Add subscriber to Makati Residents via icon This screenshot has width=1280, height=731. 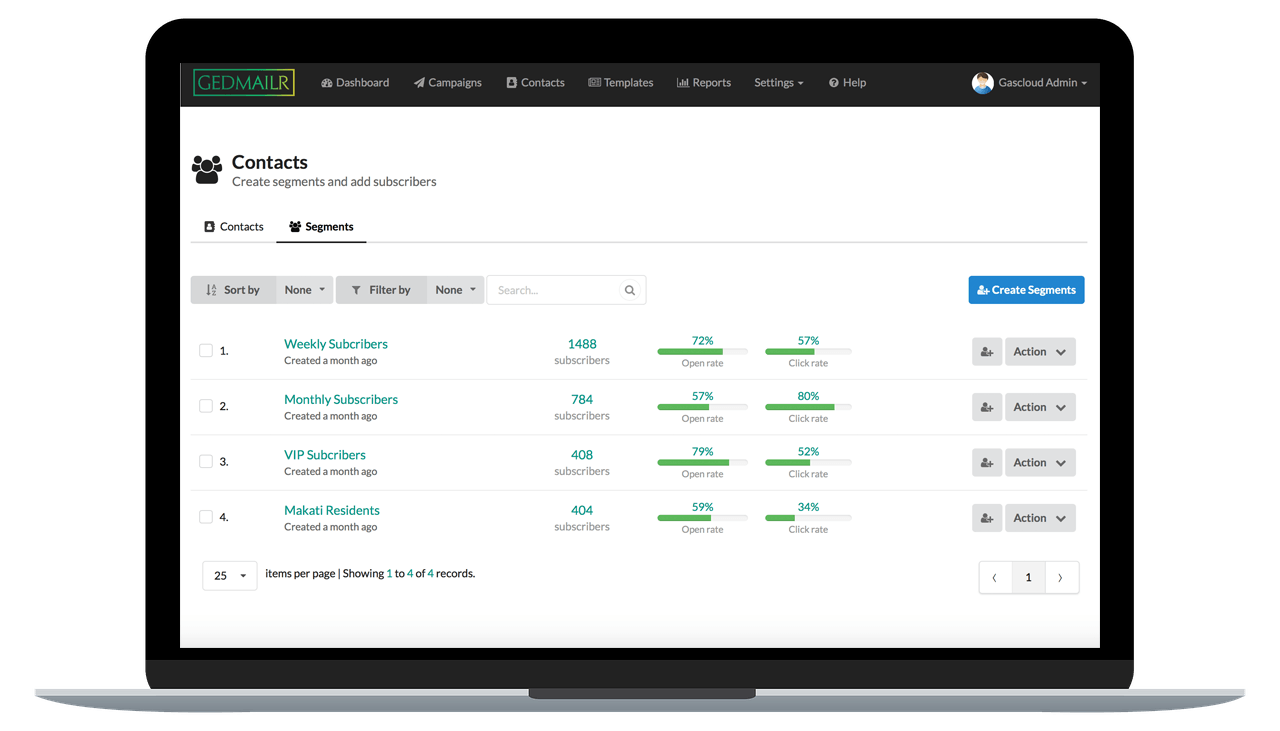987,518
